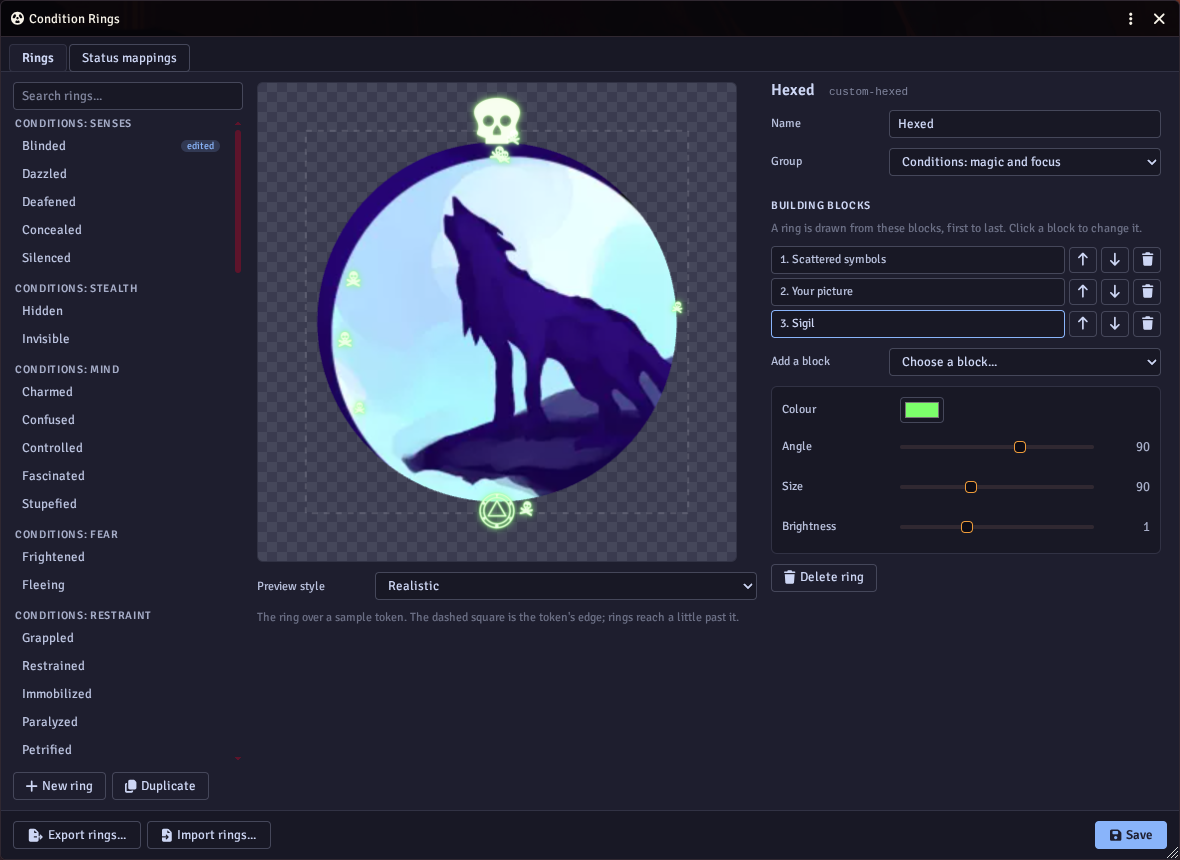The width and height of the screenshot is (1180, 860).
Task: Delete the Your picture block
Action: coord(1147,292)
